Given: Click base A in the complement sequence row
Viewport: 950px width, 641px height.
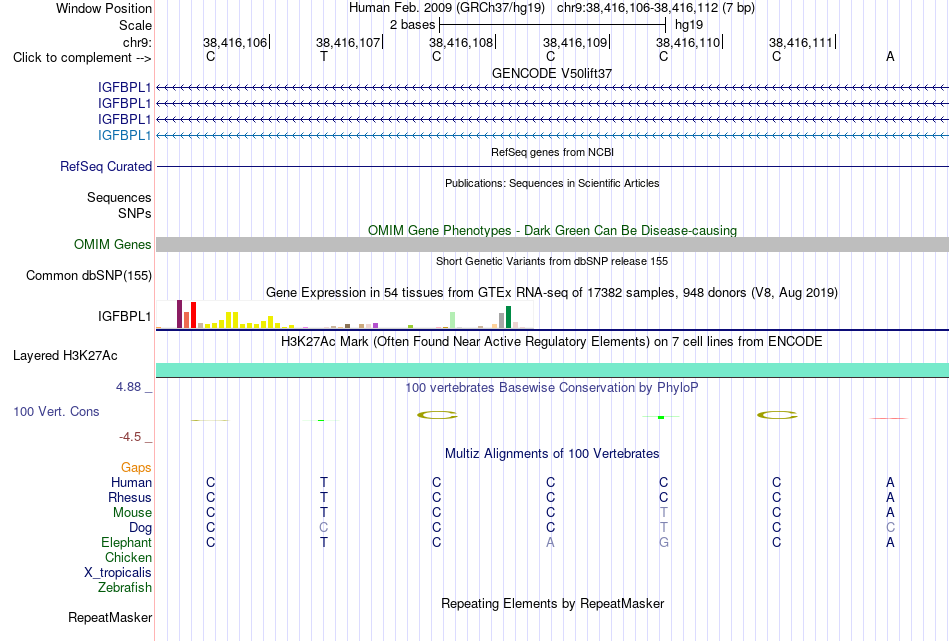Looking at the screenshot, I should 890,56.
